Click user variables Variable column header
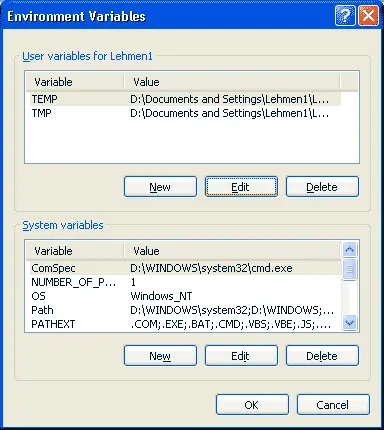 coord(75,82)
